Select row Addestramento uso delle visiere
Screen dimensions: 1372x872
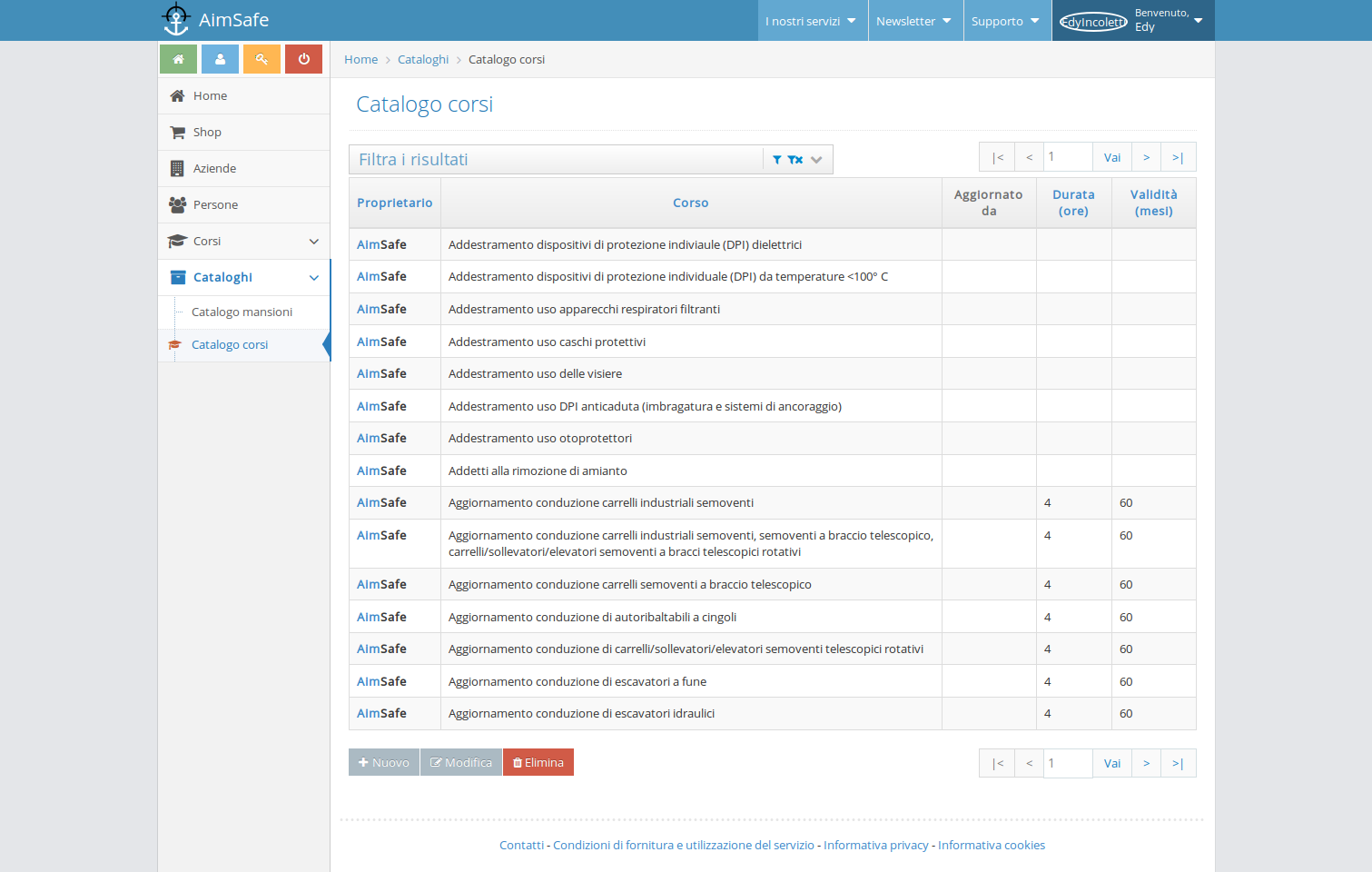[x=772, y=374]
